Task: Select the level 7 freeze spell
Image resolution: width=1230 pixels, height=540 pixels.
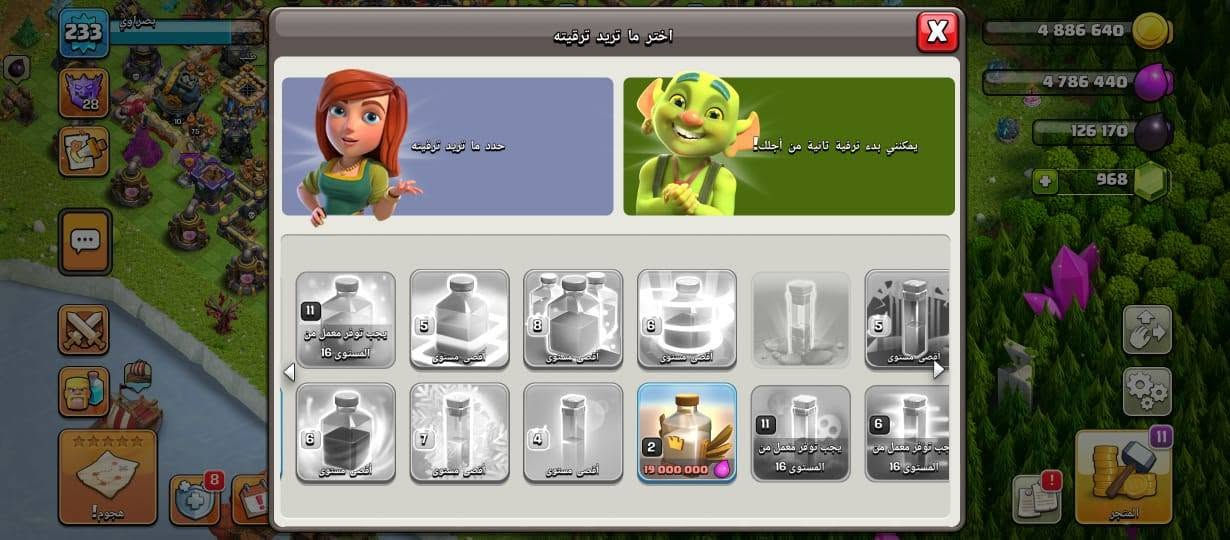Action: (x=459, y=432)
